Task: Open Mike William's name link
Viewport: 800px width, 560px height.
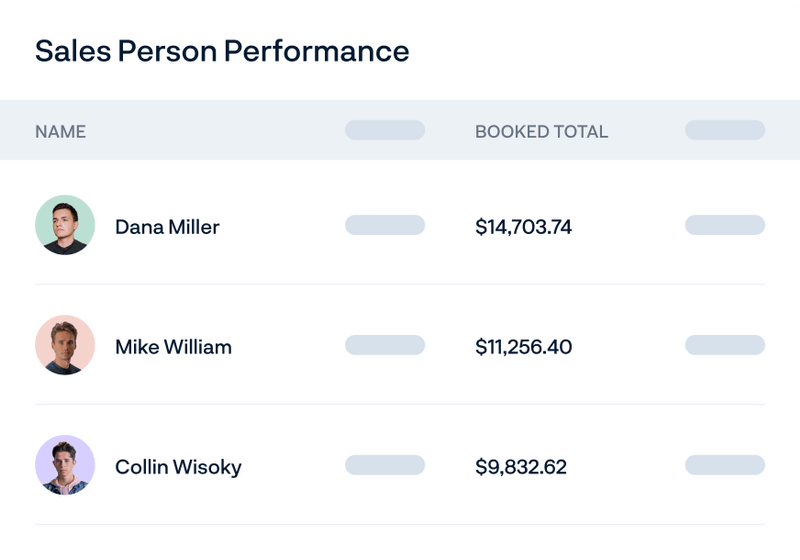Action: pyautogui.click(x=173, y=347)
